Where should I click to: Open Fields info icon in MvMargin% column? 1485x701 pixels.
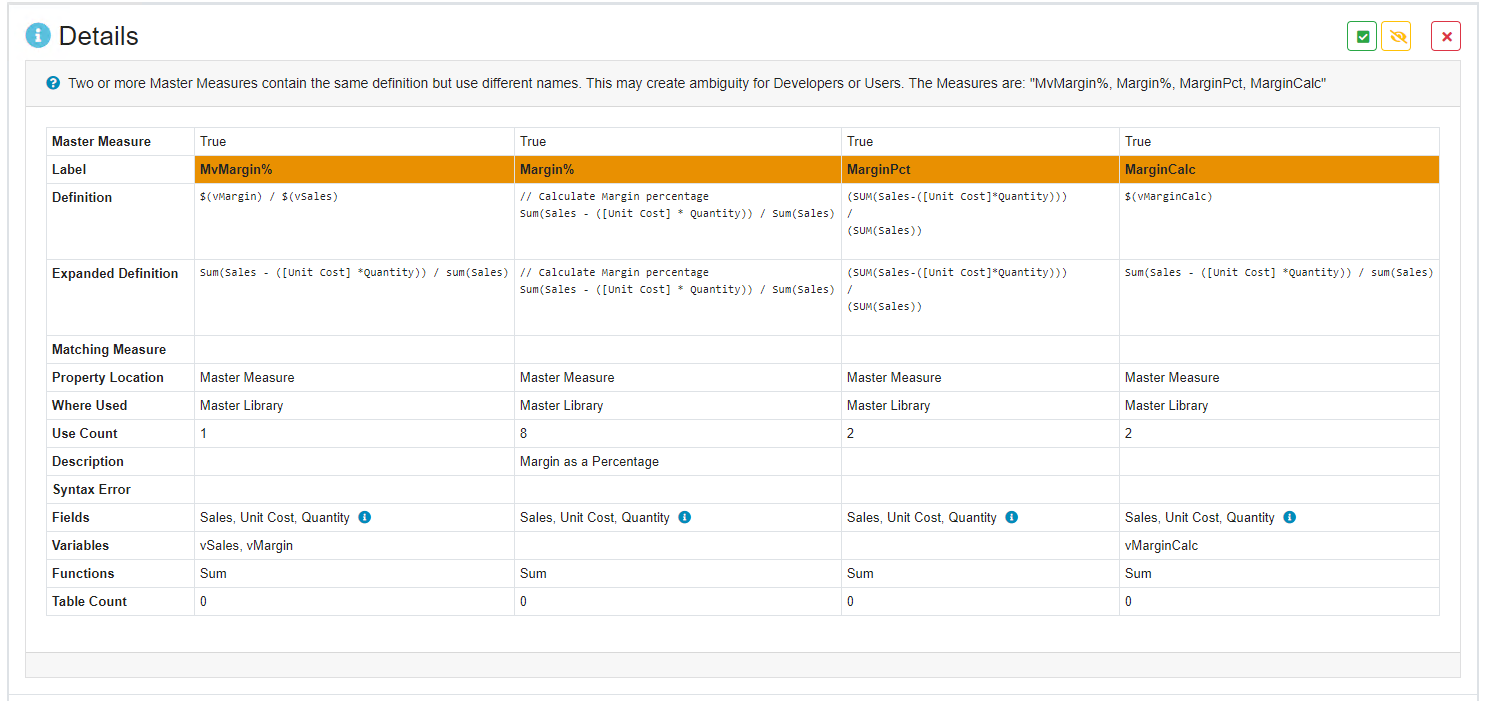tap(365, 518)
